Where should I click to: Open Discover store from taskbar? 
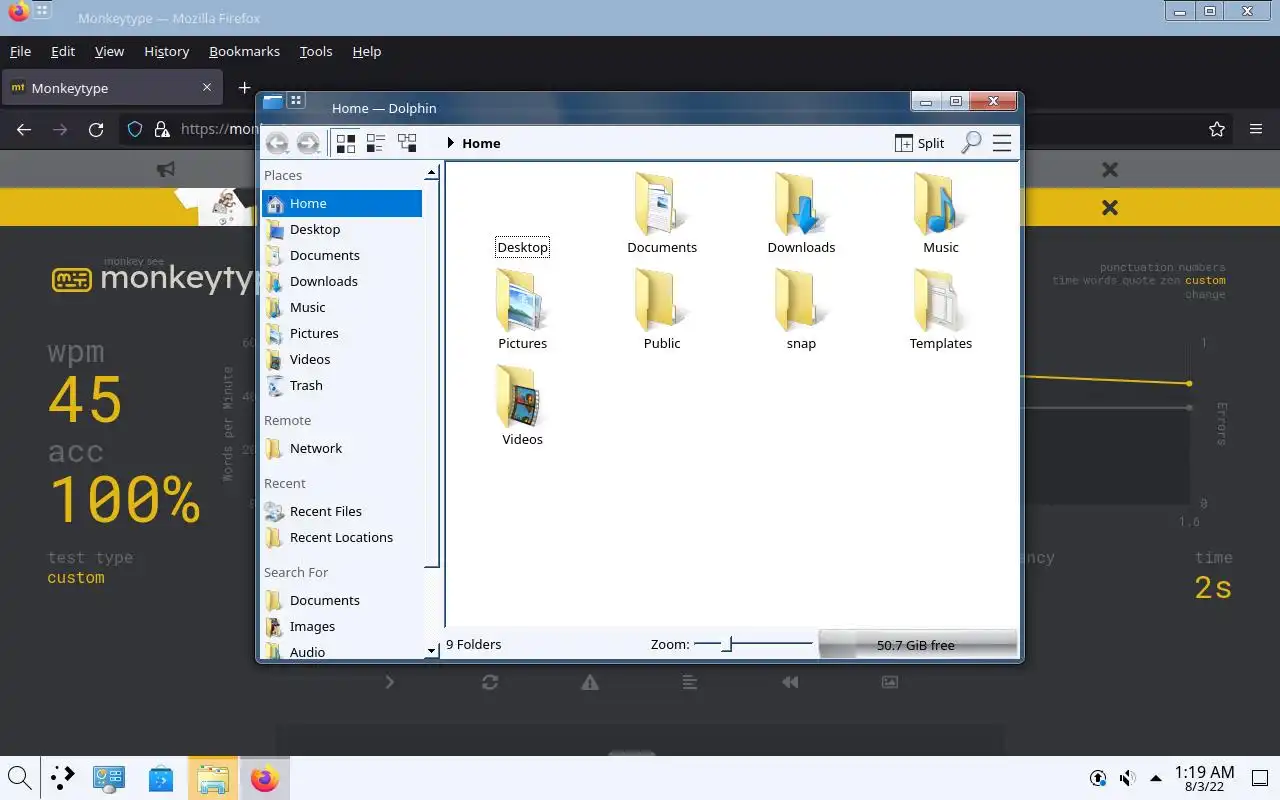[x=161, y=778]
